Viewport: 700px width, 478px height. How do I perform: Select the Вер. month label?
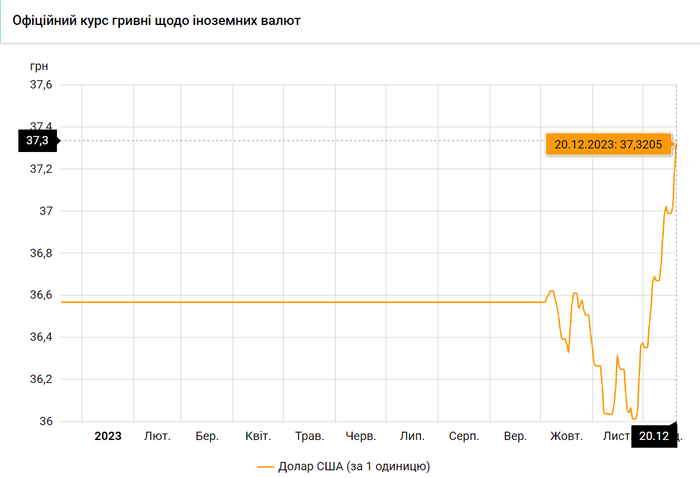click(x=515, y=436)
